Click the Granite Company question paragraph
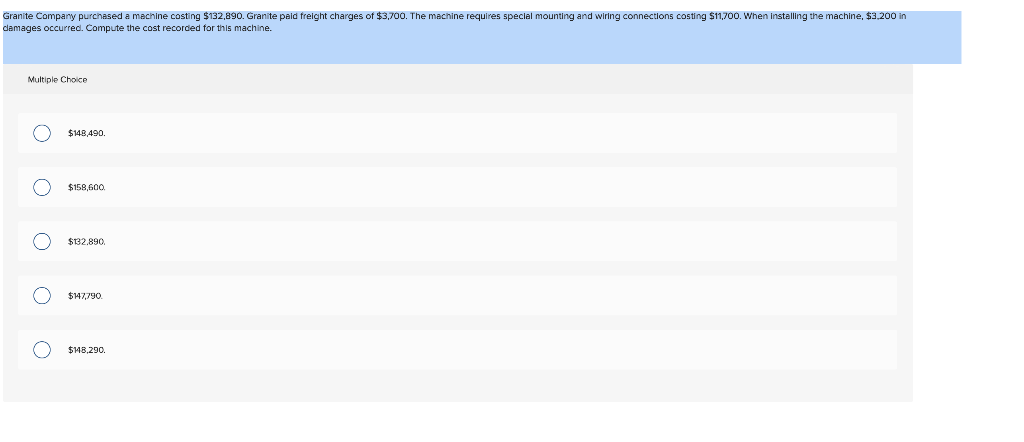The width and height of the screenshot is (1024, 442). point(455,22)
